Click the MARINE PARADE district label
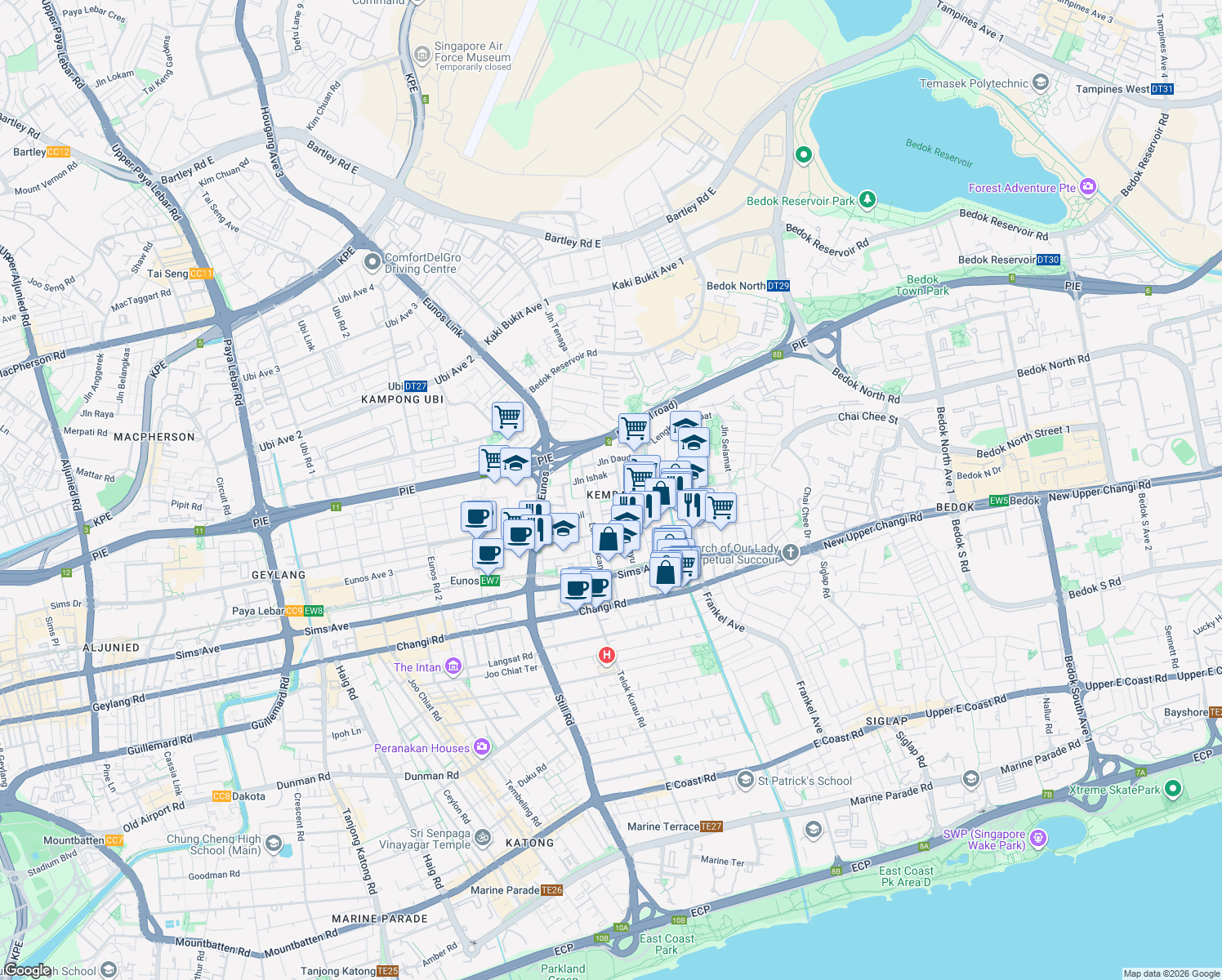The width and height of the screenshot is (1222, 980). click(380, 919)
